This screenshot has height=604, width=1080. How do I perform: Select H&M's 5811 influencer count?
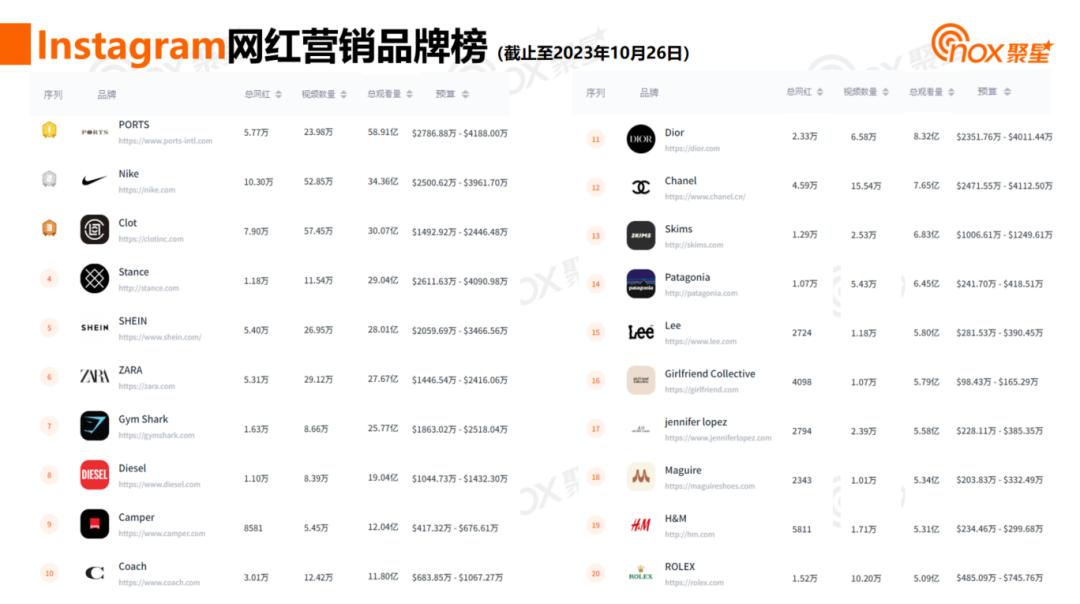[802, 530]
